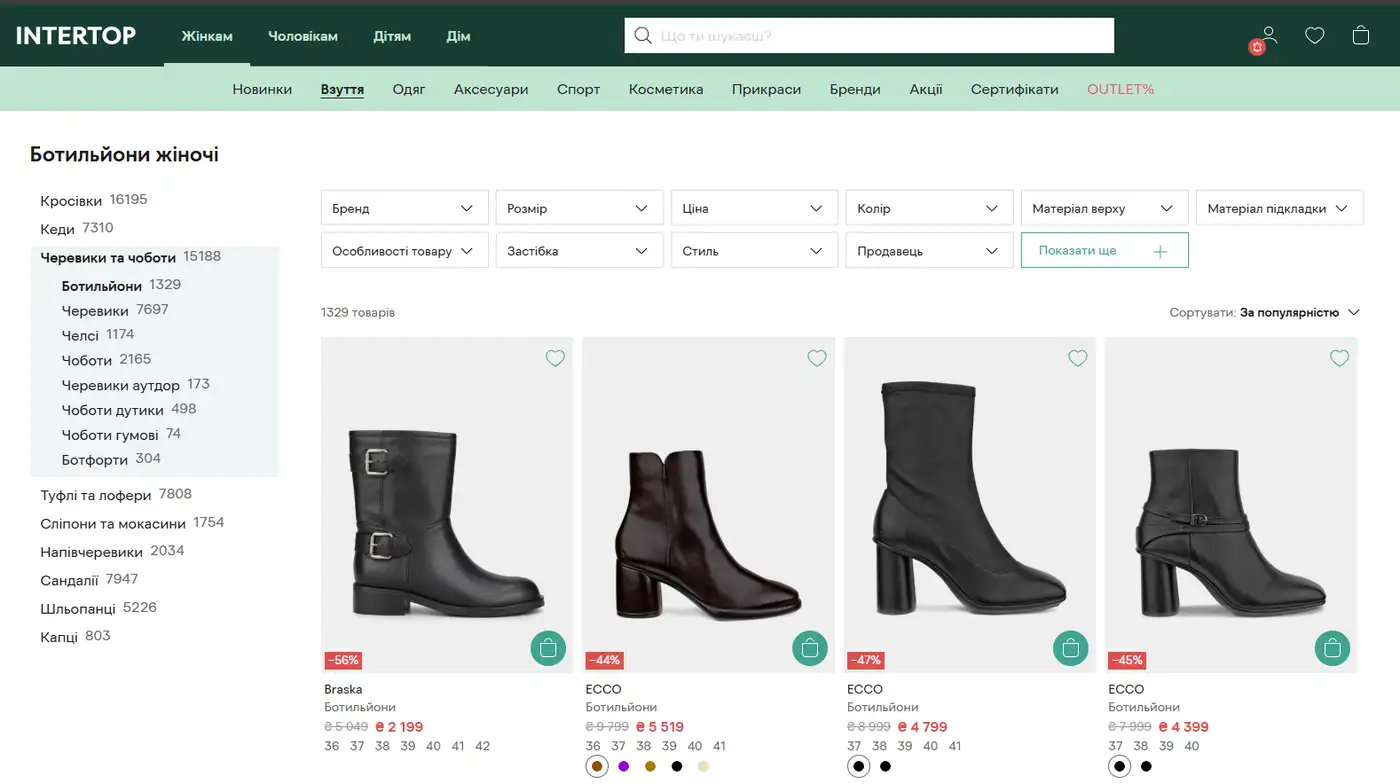Select the beige color swatch on ECCO boots
The width and height of the screenshot is (1400, 784).
[x=703, y=767]
